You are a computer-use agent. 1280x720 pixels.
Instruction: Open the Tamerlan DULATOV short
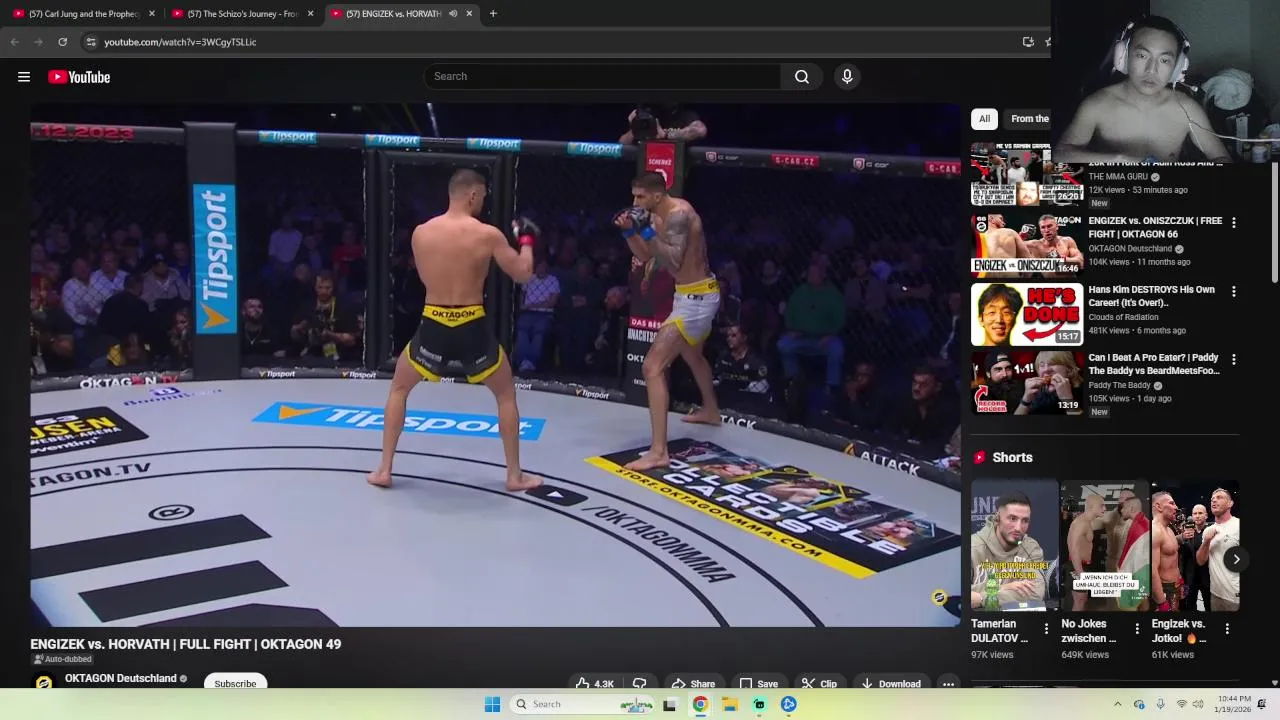pyautogui.click(x=1014, y=546)
